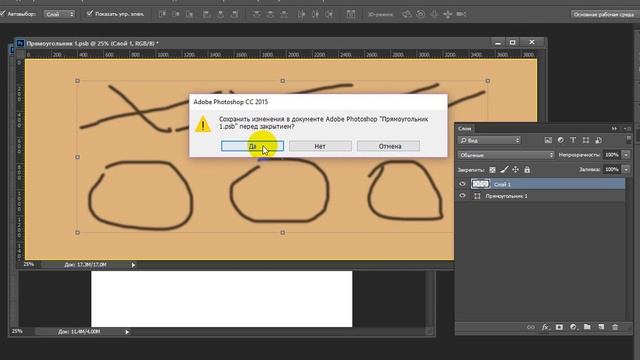Filter layers by shape layers icon
This screenshot has height=360, width=640.
[x=586, y=140]
